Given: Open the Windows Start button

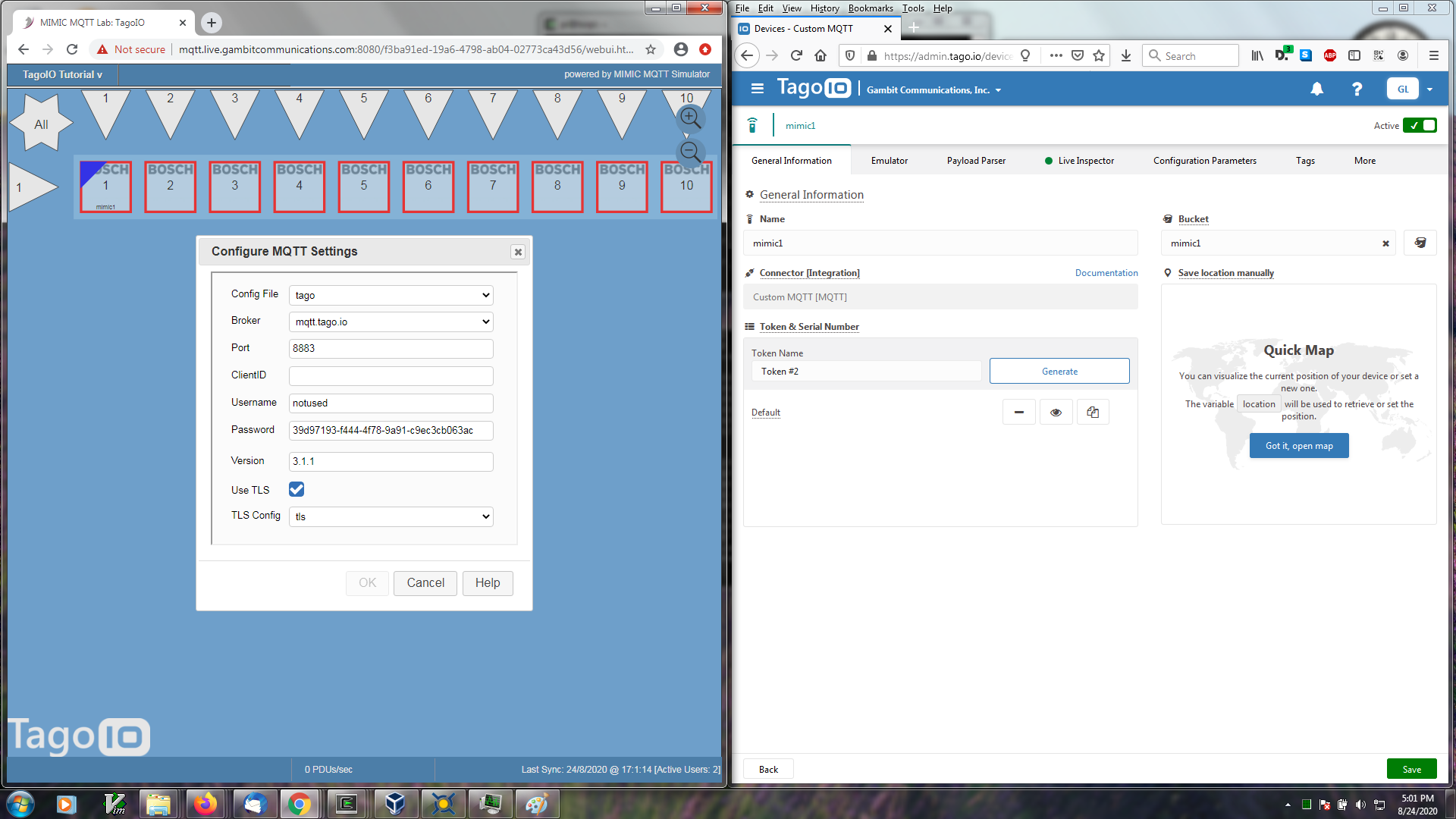Looking at the screenshot, I should point(20,804).
